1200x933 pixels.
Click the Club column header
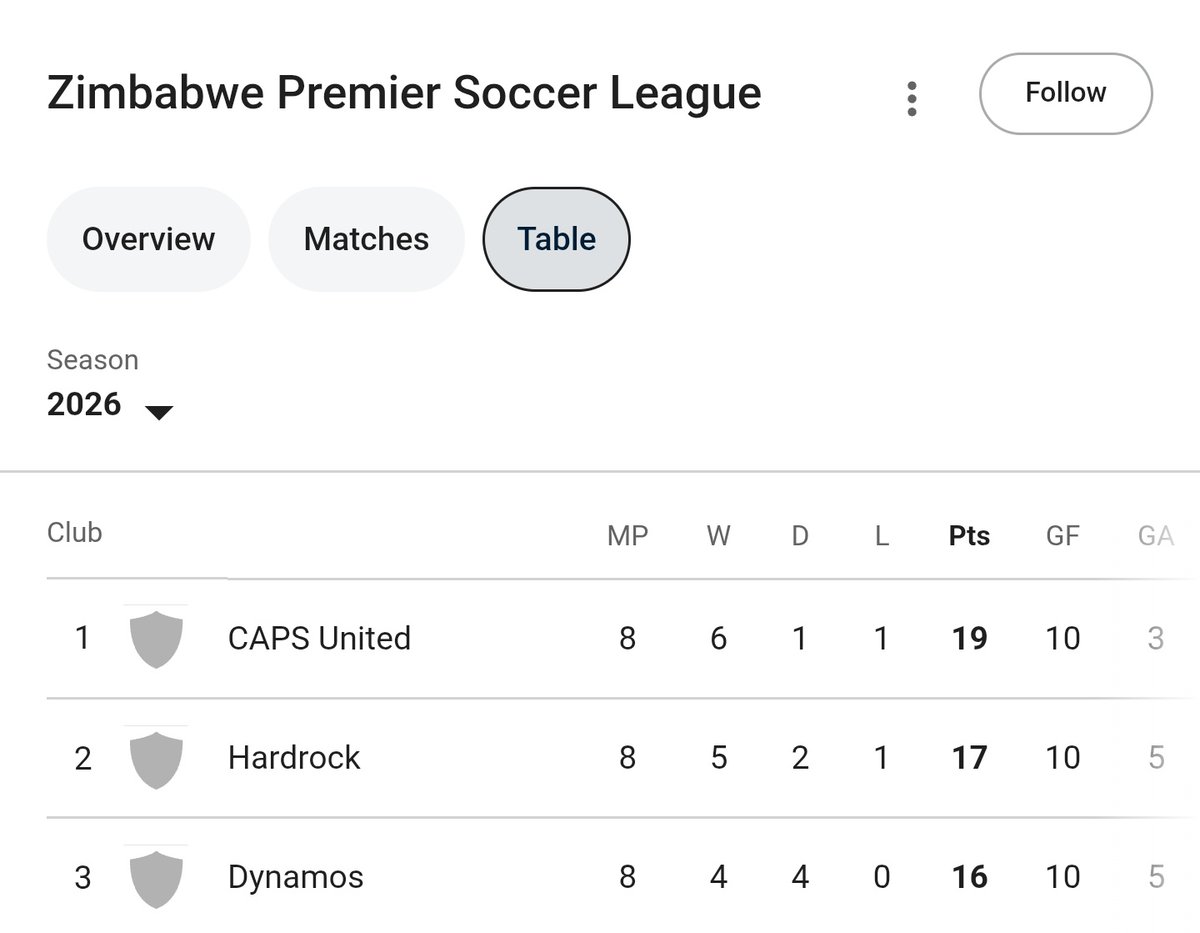pos(74,532)
